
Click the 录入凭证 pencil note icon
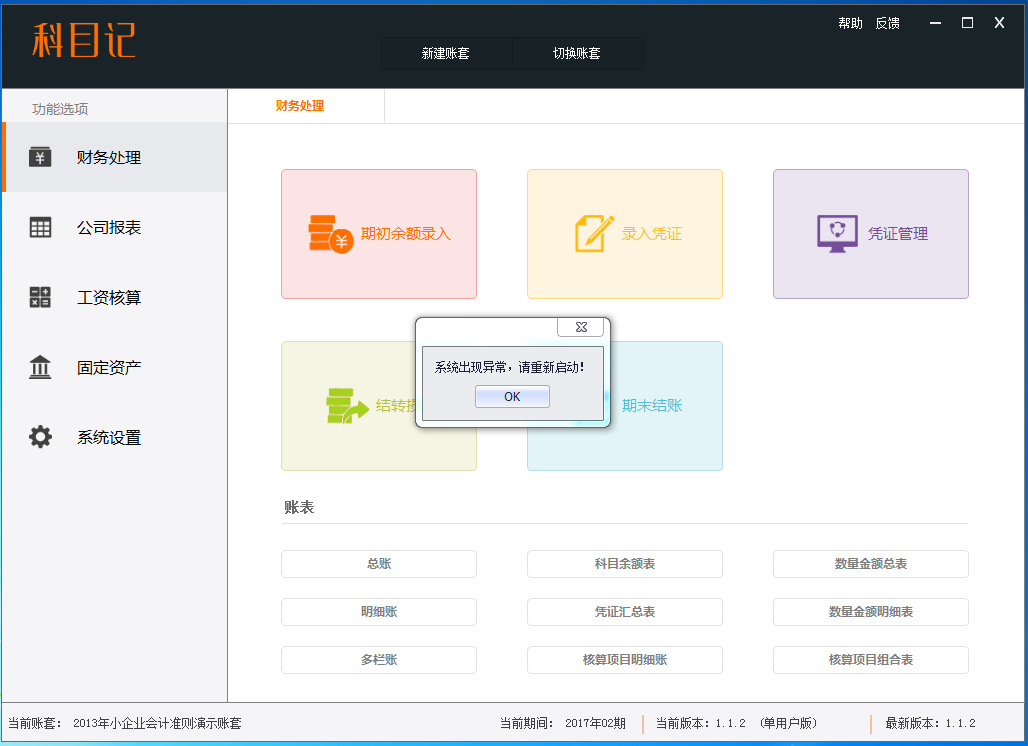click(x=594, y=234)
